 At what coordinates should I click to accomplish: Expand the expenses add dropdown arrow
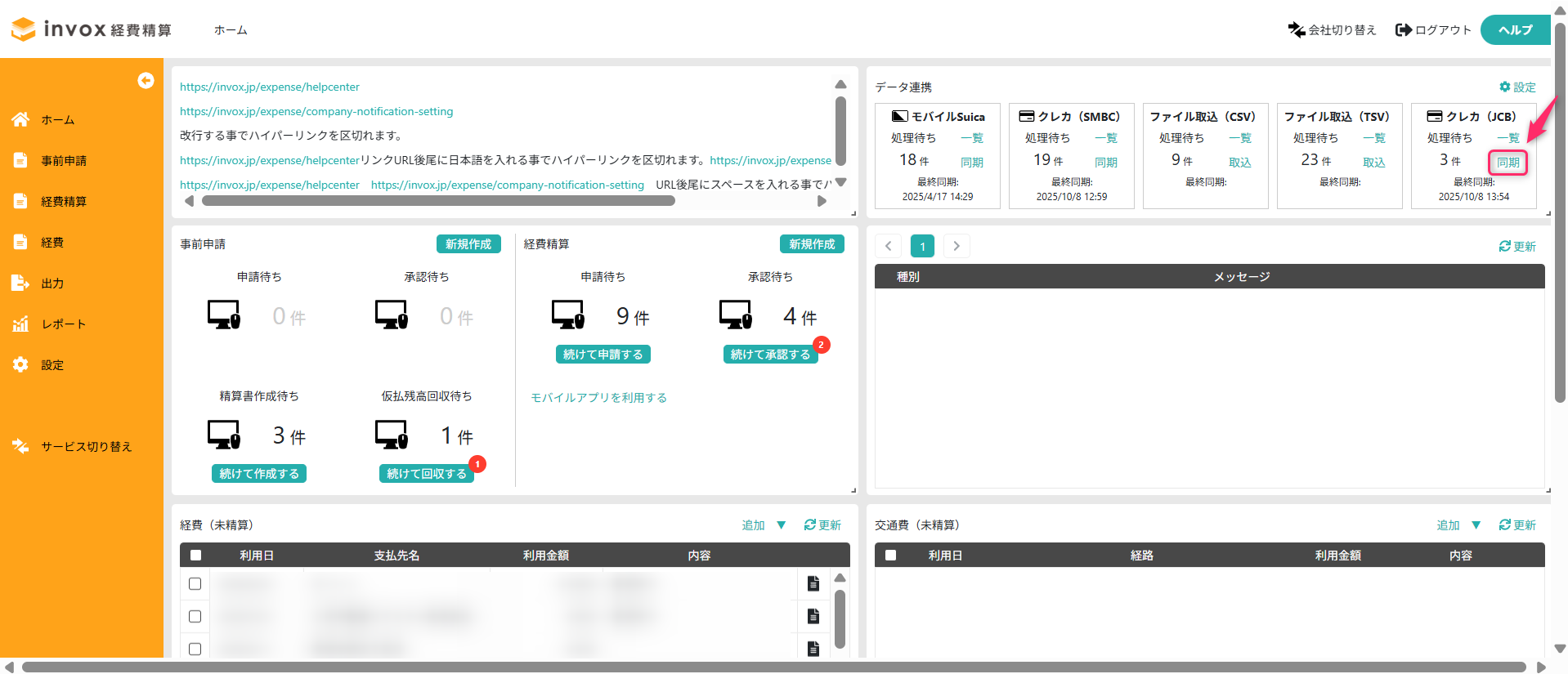782,525
